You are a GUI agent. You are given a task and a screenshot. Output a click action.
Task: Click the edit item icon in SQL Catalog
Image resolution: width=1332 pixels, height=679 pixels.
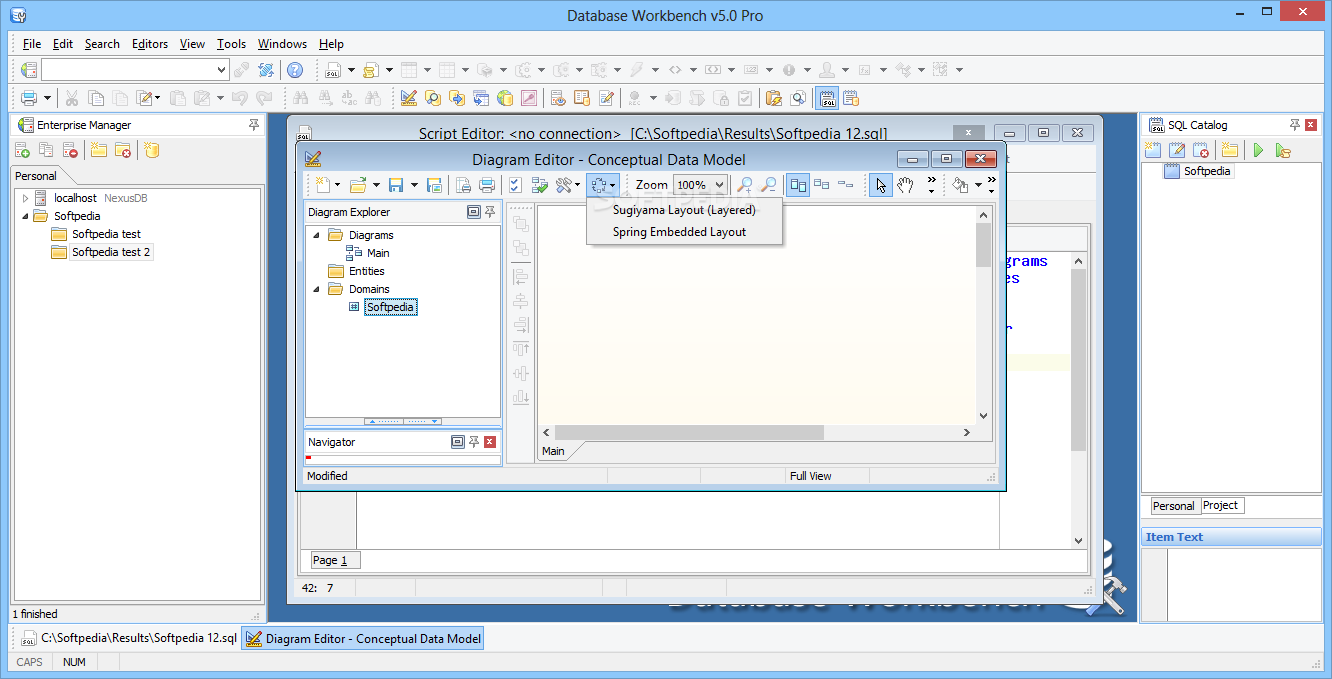tap(1177, 151)
